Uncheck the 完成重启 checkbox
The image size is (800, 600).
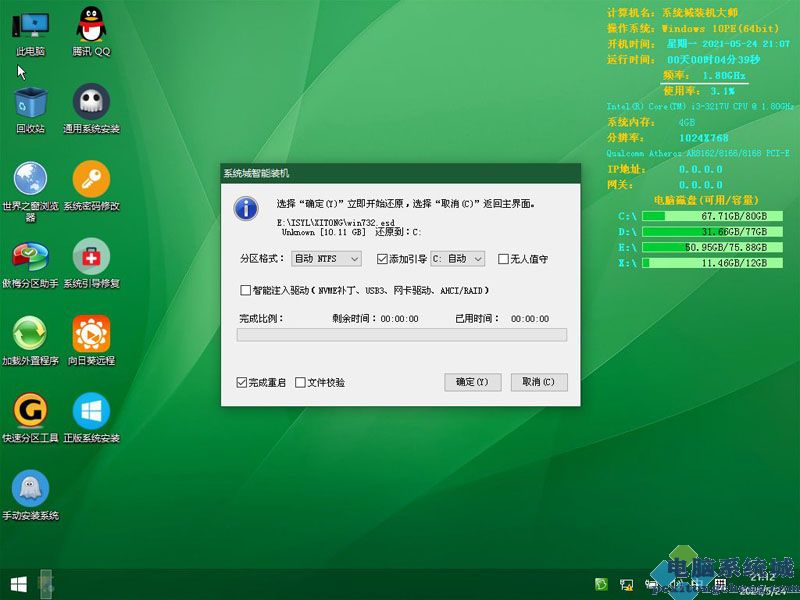click(242, 382)
